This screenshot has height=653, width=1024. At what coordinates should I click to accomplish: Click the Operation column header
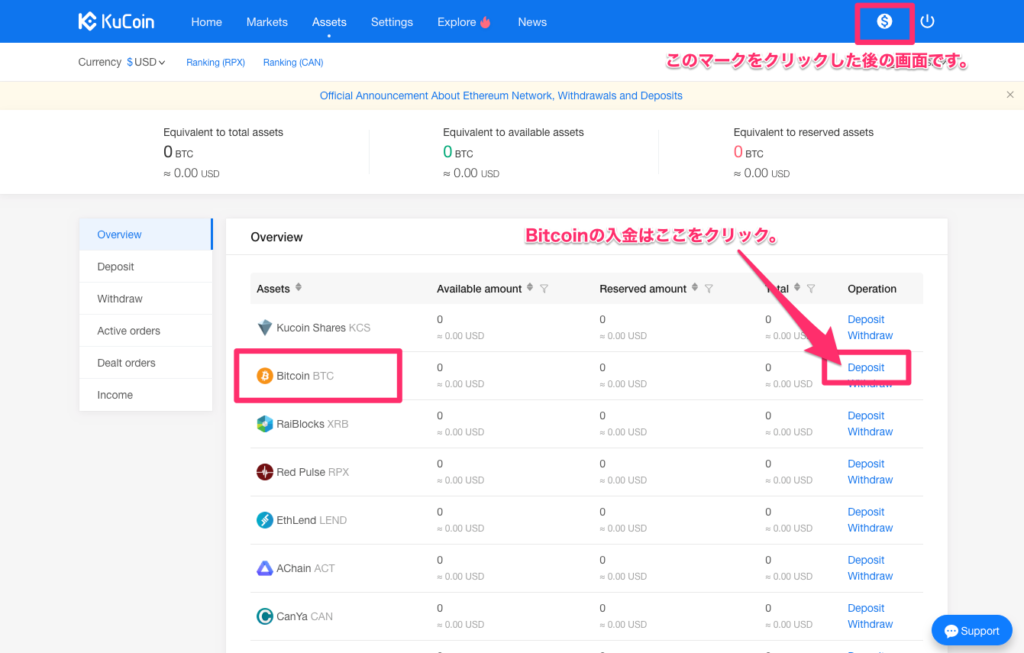click(x=872, y=289)
